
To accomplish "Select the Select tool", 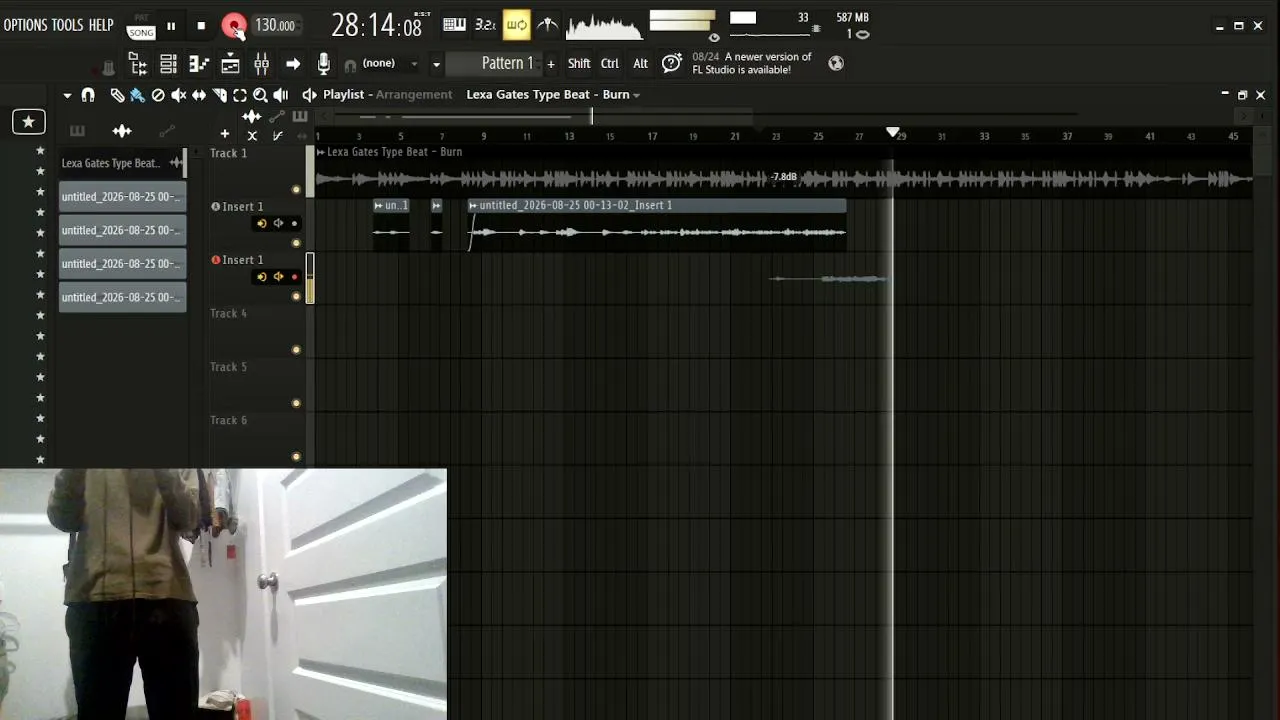I will point(240,95).
